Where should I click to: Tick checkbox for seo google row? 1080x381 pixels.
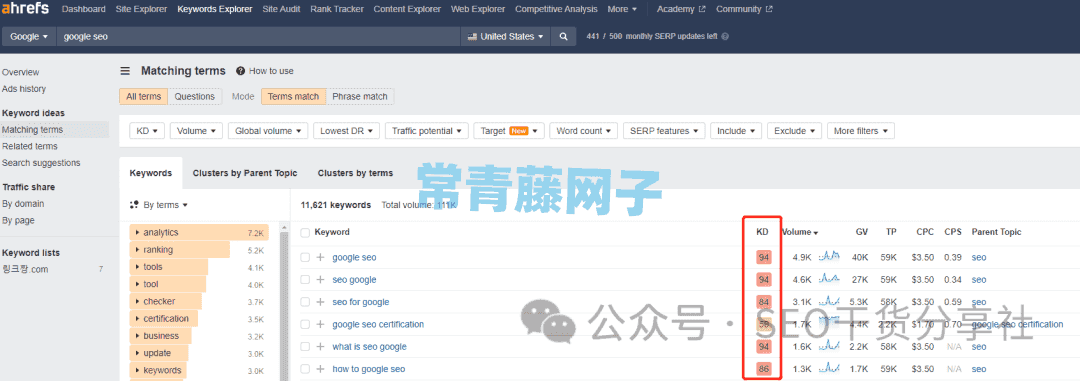[x=305, y=280]
